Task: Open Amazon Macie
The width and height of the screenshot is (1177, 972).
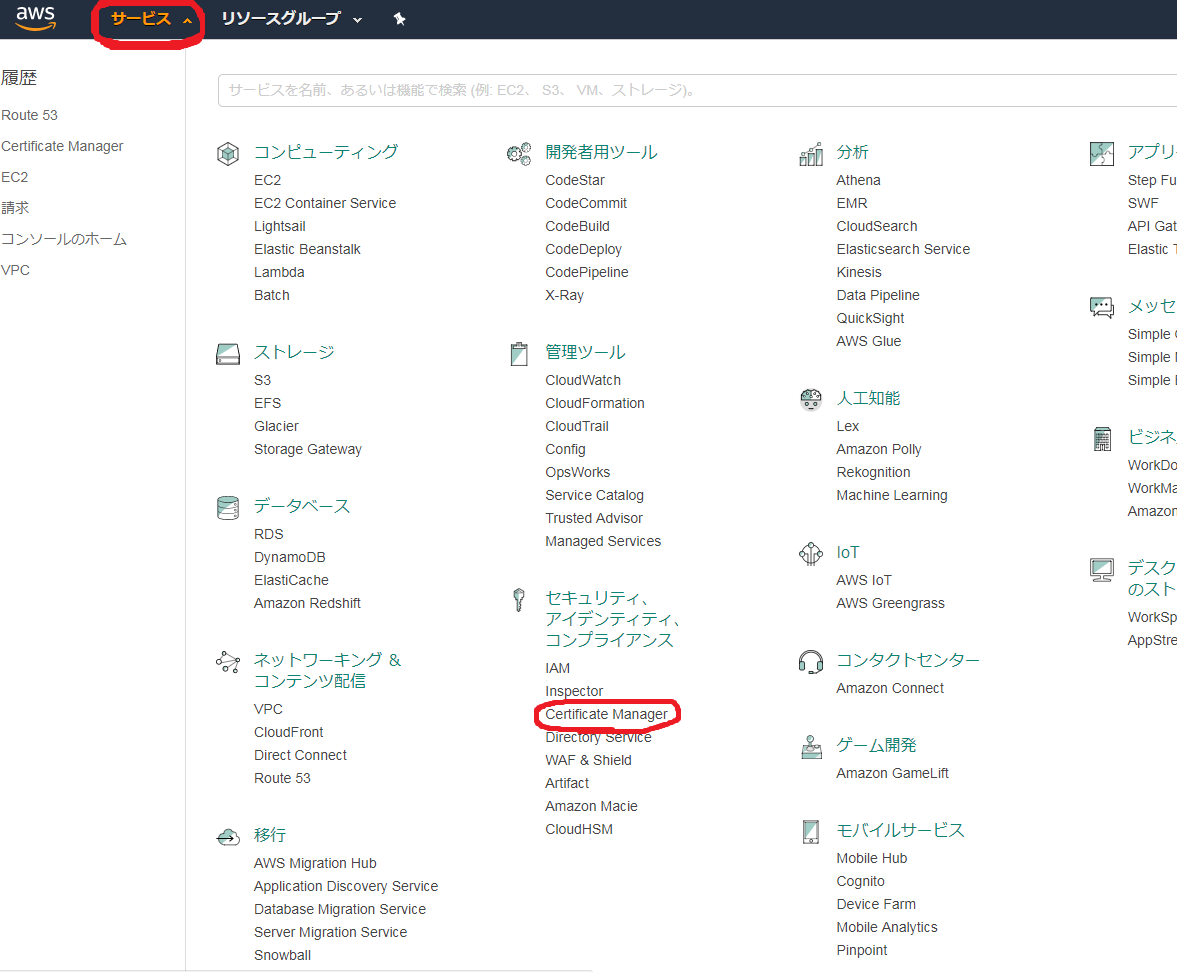Action: pyautogui.click(x=592, y=806)
